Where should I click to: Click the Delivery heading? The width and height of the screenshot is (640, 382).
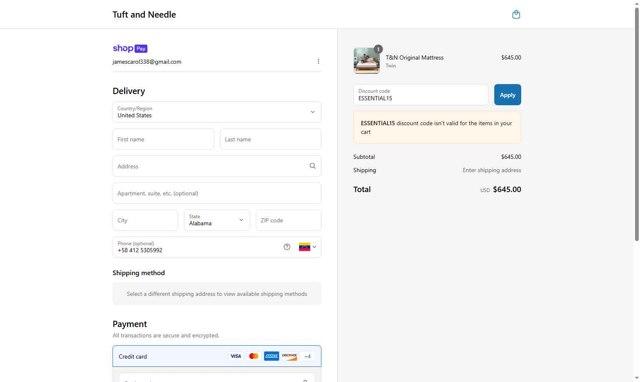pos(129,91)
